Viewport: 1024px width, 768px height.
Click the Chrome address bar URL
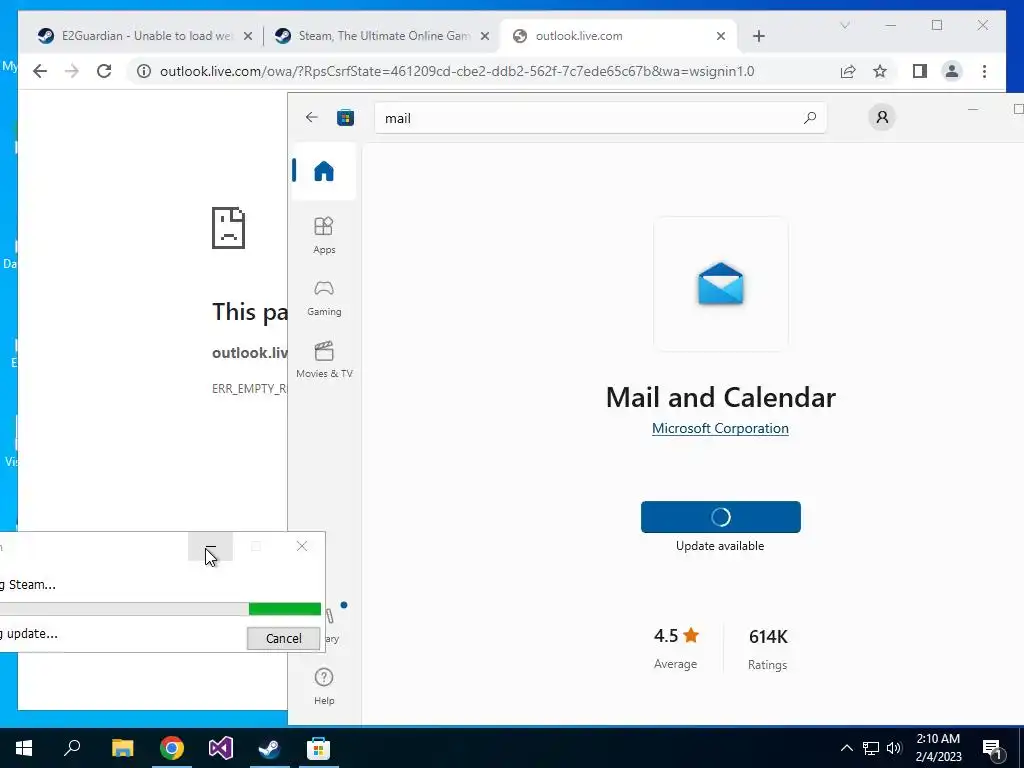click(x=457, y=71)
